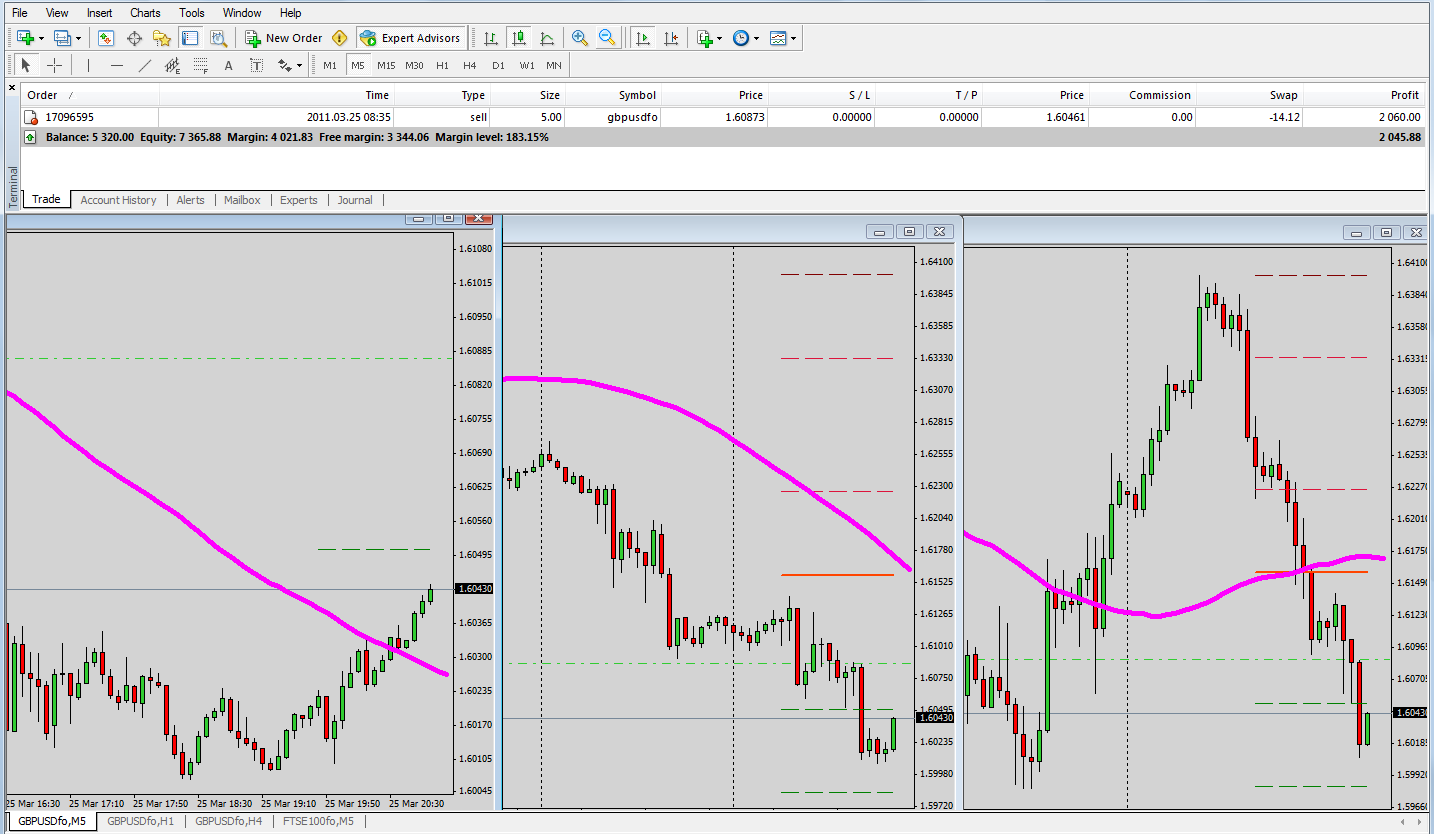Open the New Chart toolbar icon
Screen dimensions: 1434x834
click(x=25, y=38)
